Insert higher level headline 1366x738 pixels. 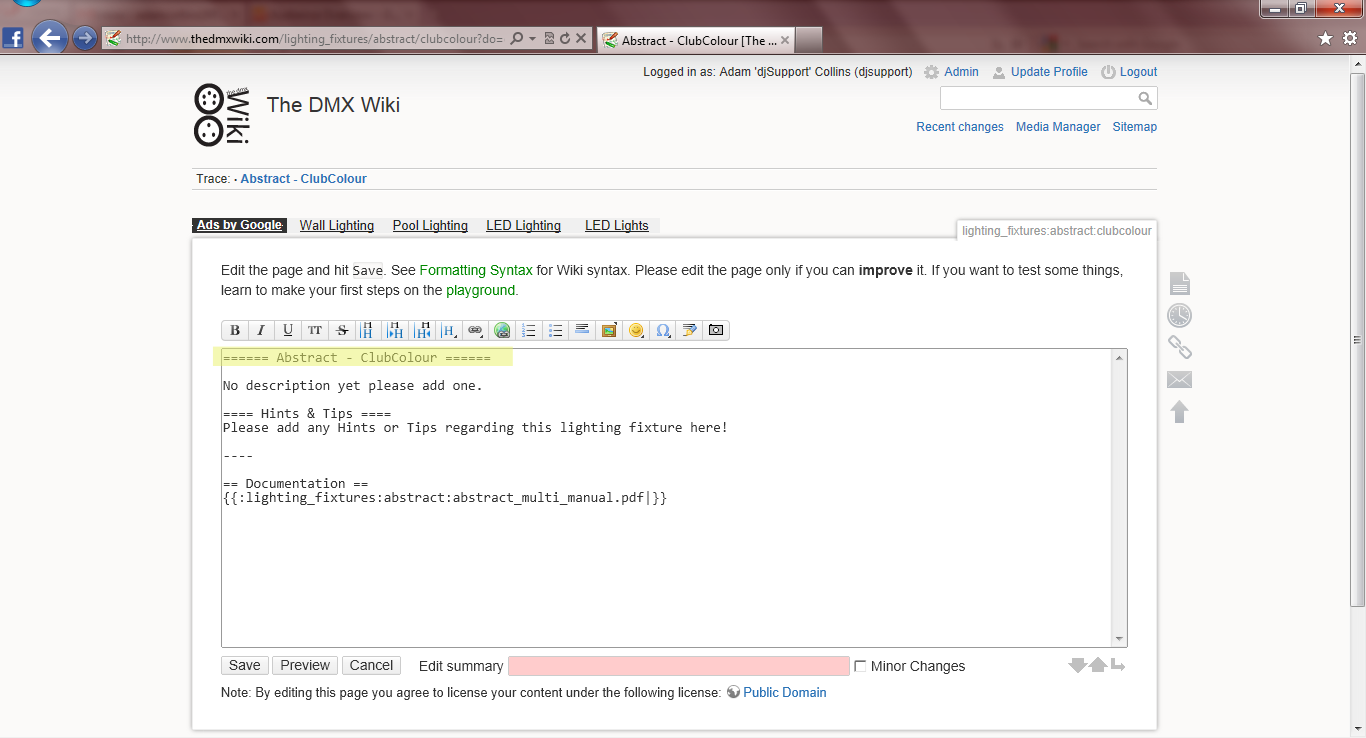click(423, 330)
